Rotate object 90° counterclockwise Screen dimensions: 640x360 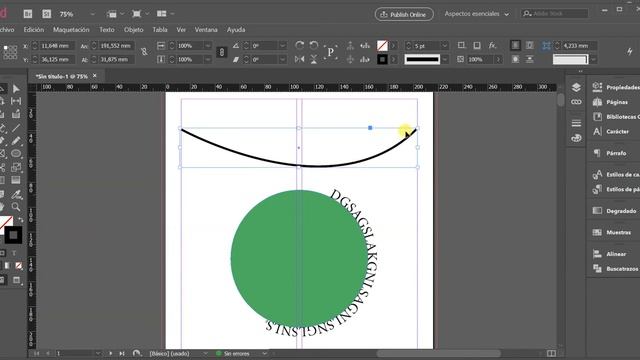click(314, 45)
